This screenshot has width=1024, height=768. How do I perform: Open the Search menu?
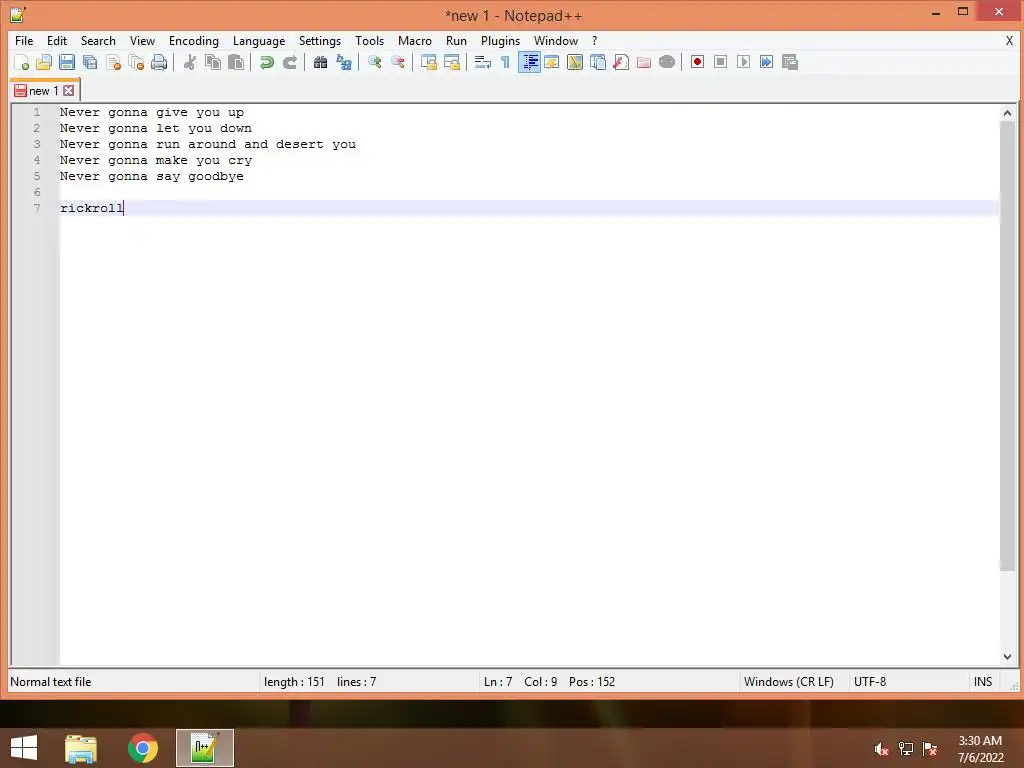(98, 40)
